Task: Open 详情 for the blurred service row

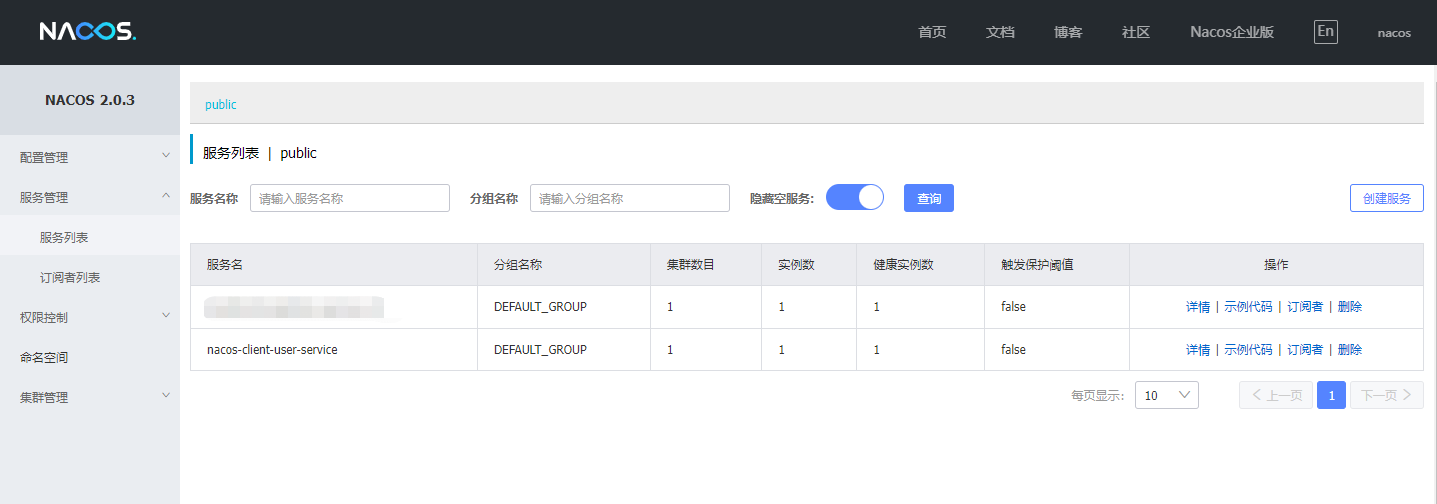Action: pyautogui.click(x=1198, y=307)
